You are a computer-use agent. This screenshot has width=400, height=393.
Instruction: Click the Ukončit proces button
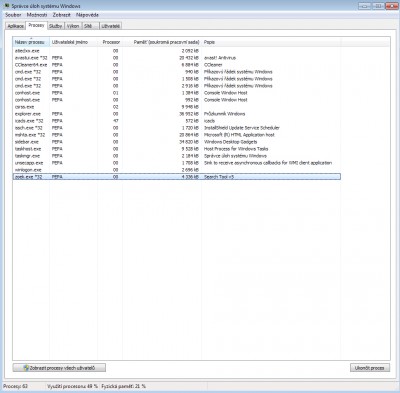(370, 368)
